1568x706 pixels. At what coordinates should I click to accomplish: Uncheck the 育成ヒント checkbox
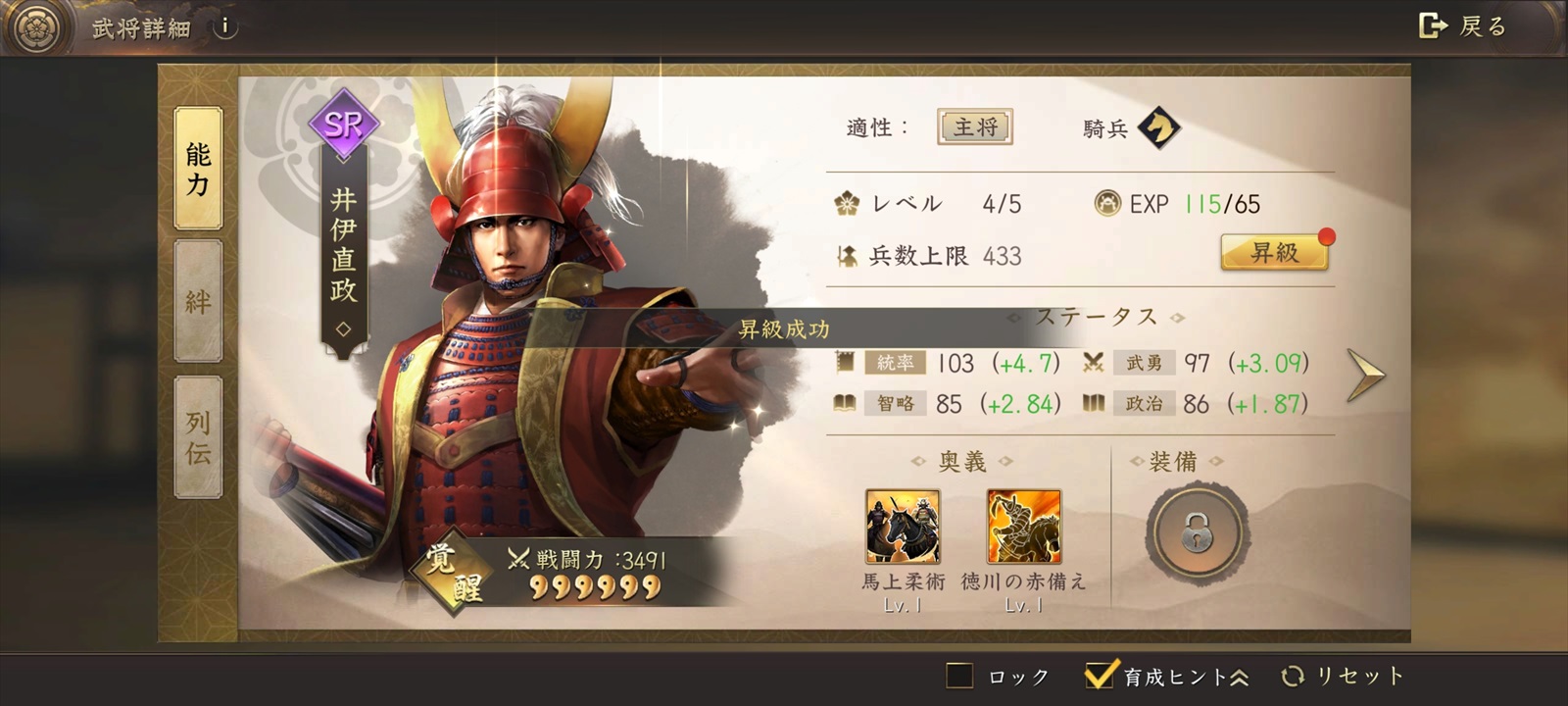(1101, 675)
